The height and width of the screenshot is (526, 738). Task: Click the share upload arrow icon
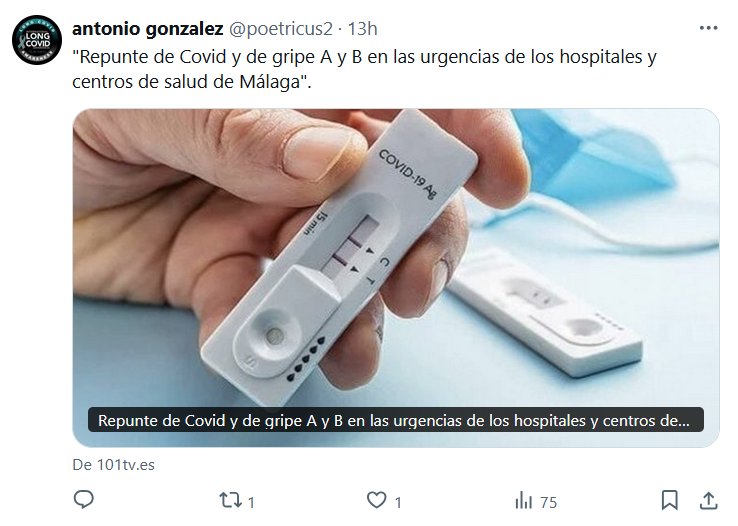point(707,500)
